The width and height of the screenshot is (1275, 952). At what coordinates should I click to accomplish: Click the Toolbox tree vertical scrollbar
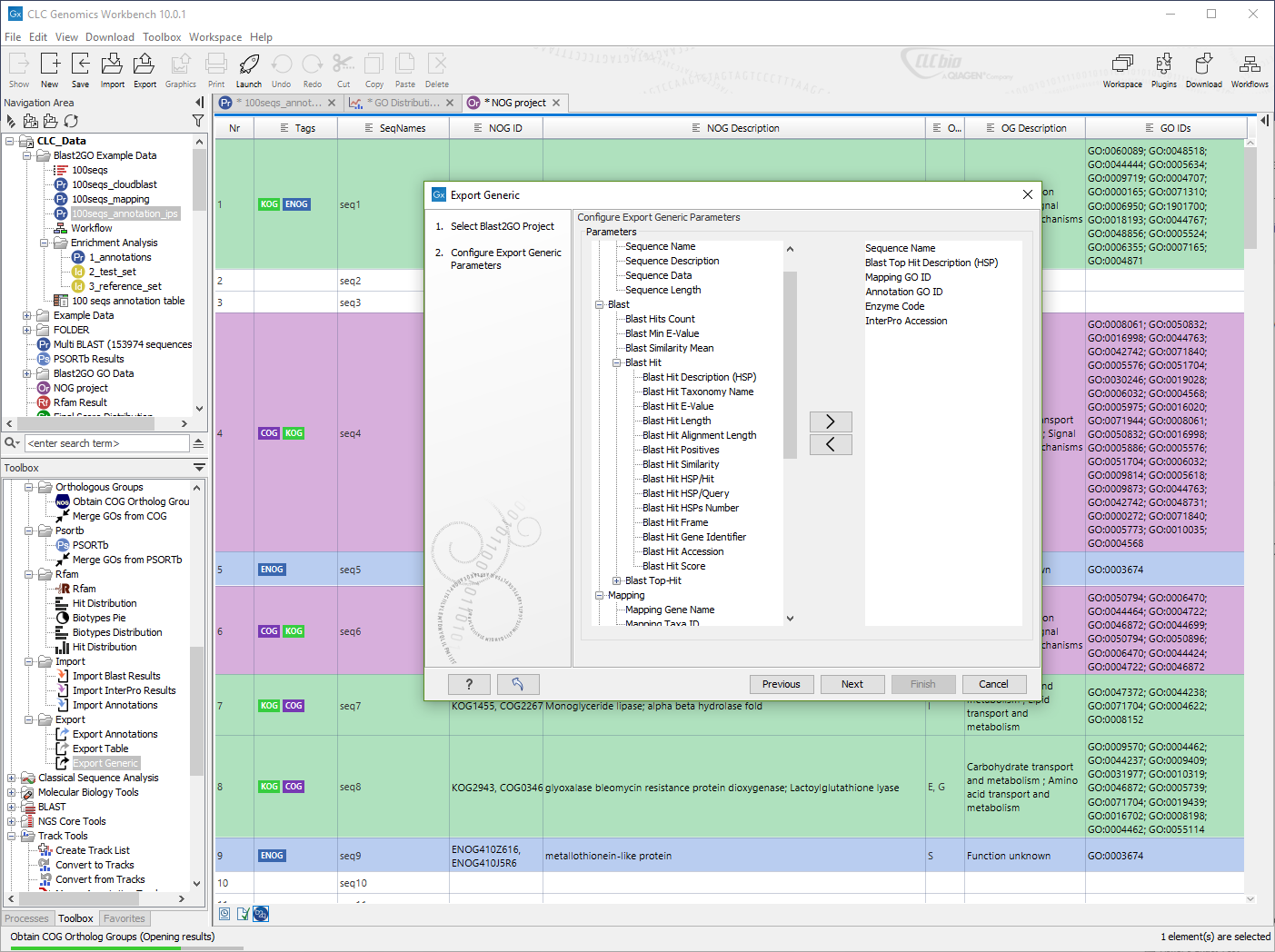197,711
